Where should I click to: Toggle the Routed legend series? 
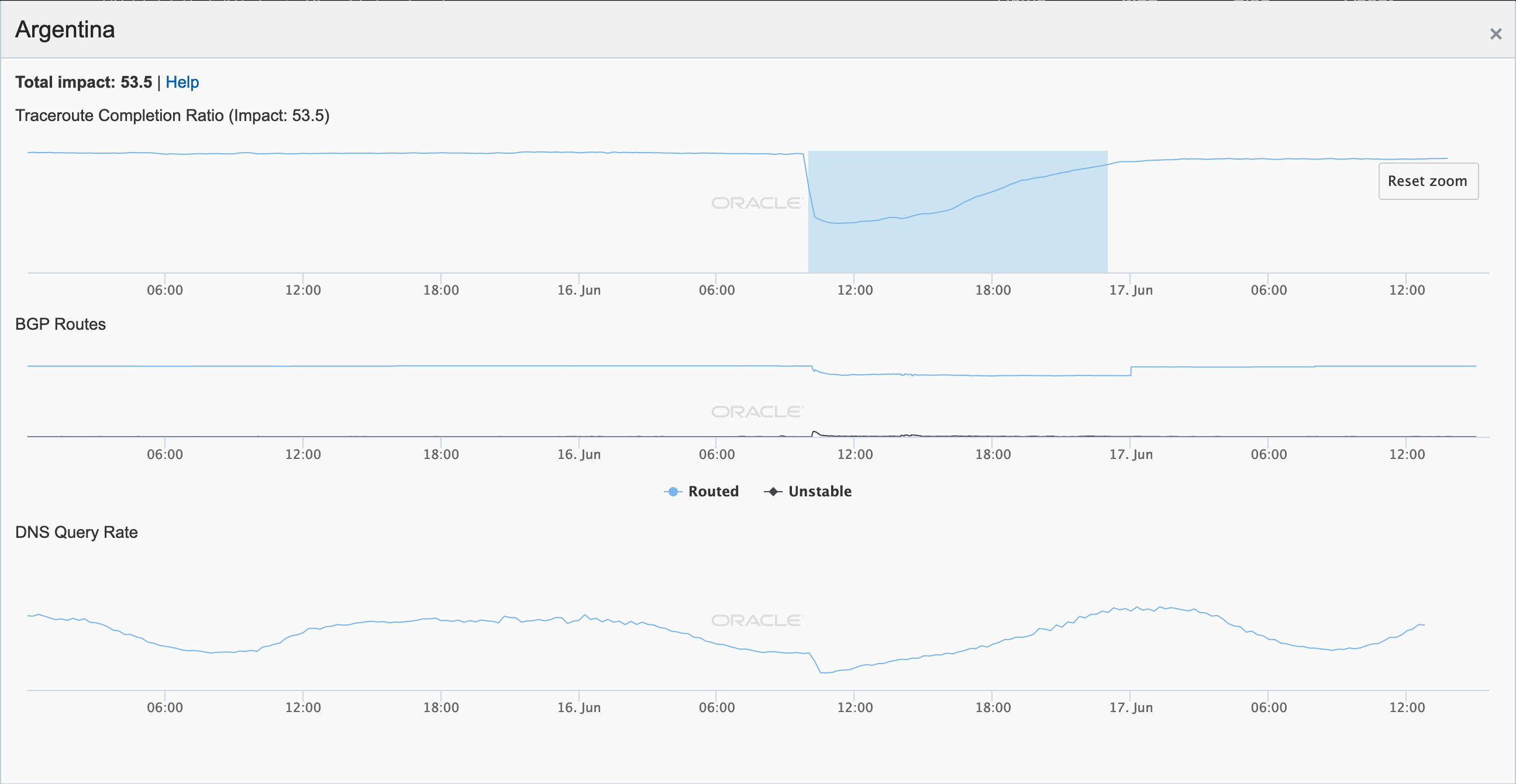click(713, 491)
